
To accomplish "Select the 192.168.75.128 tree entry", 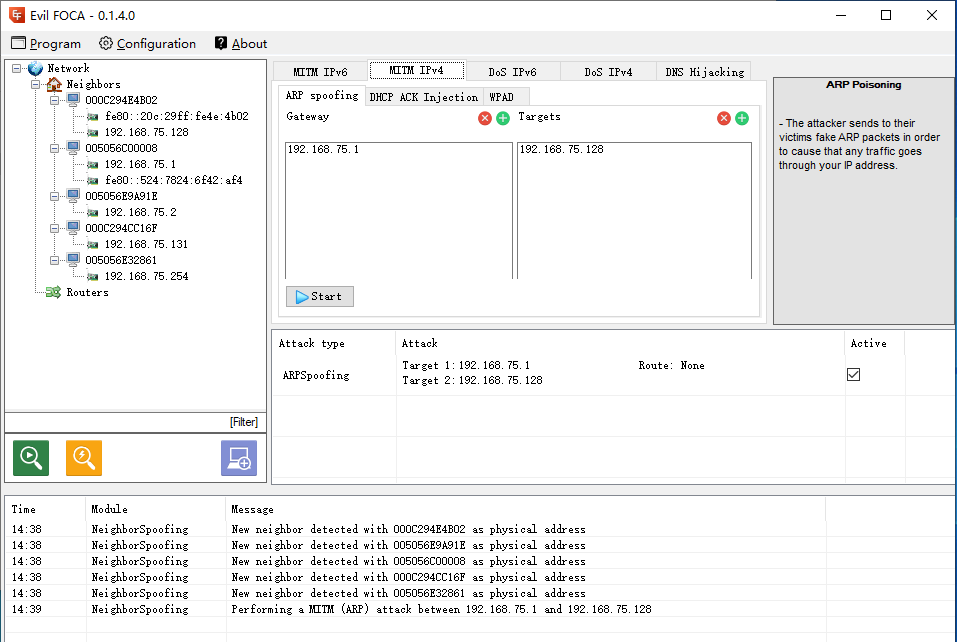I will [146, 132].
